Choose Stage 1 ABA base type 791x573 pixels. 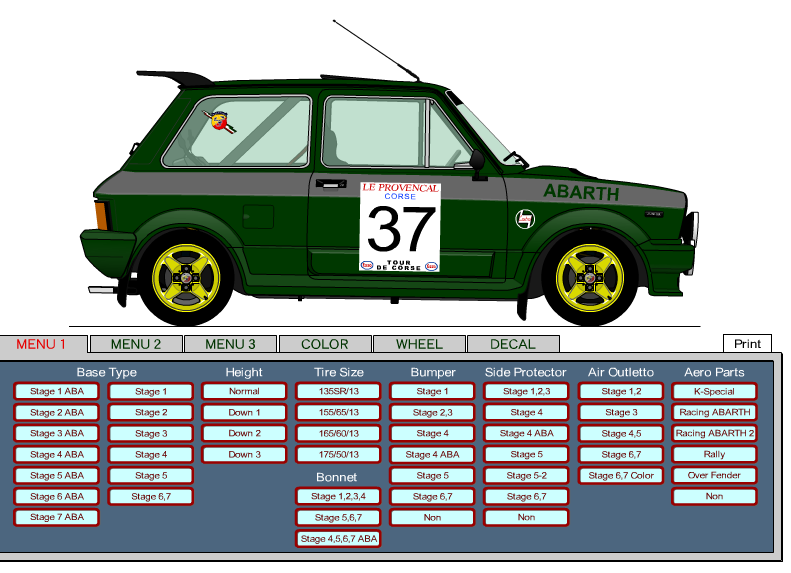pos(57,391)
